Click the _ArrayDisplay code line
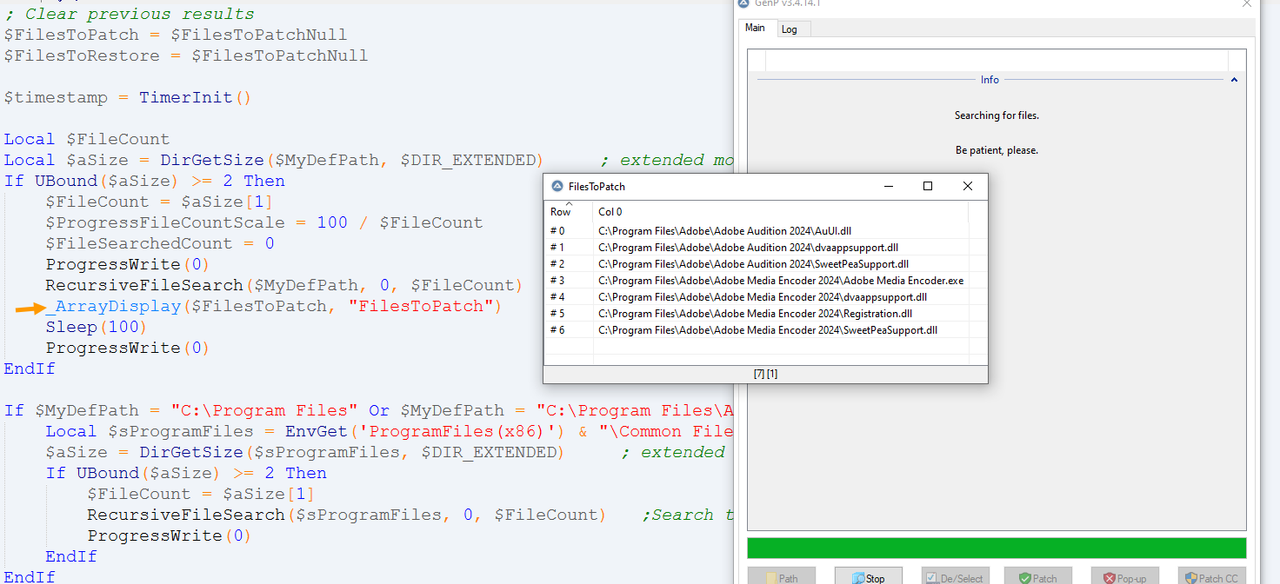1280x584 pixels. [x=273, y=306]
